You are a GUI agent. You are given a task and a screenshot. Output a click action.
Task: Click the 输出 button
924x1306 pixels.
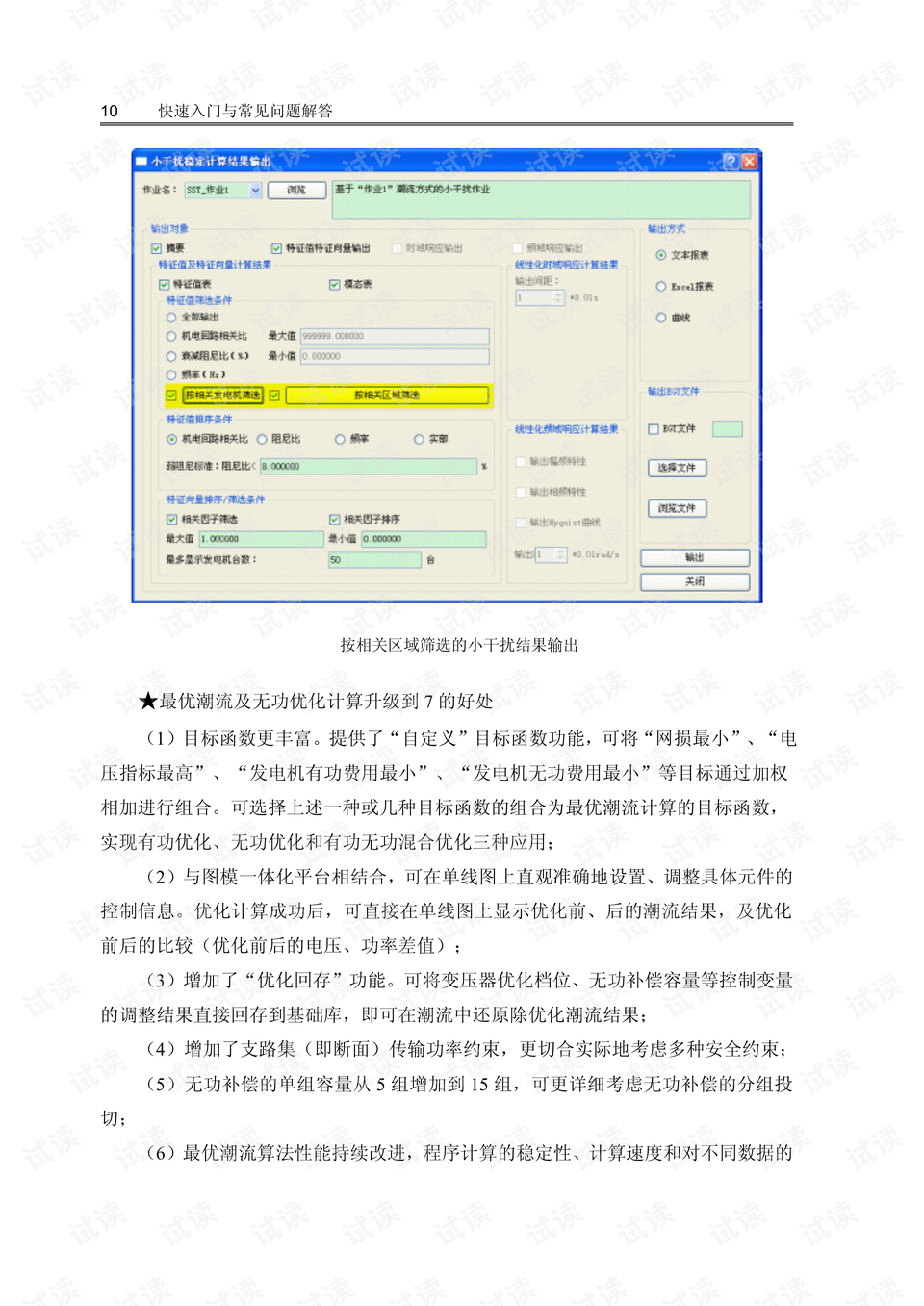695,558
